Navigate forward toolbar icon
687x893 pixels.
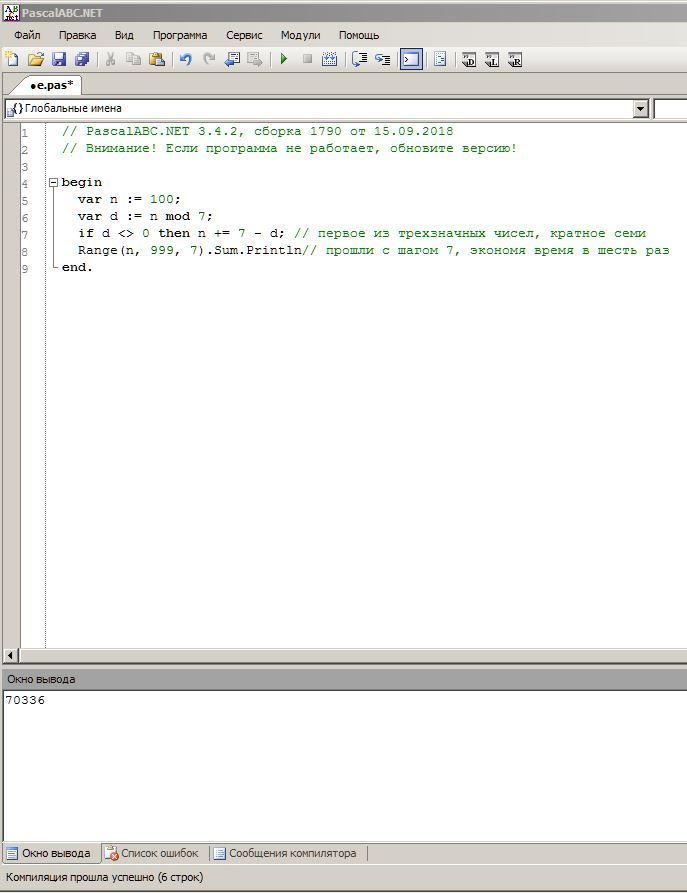255,59
